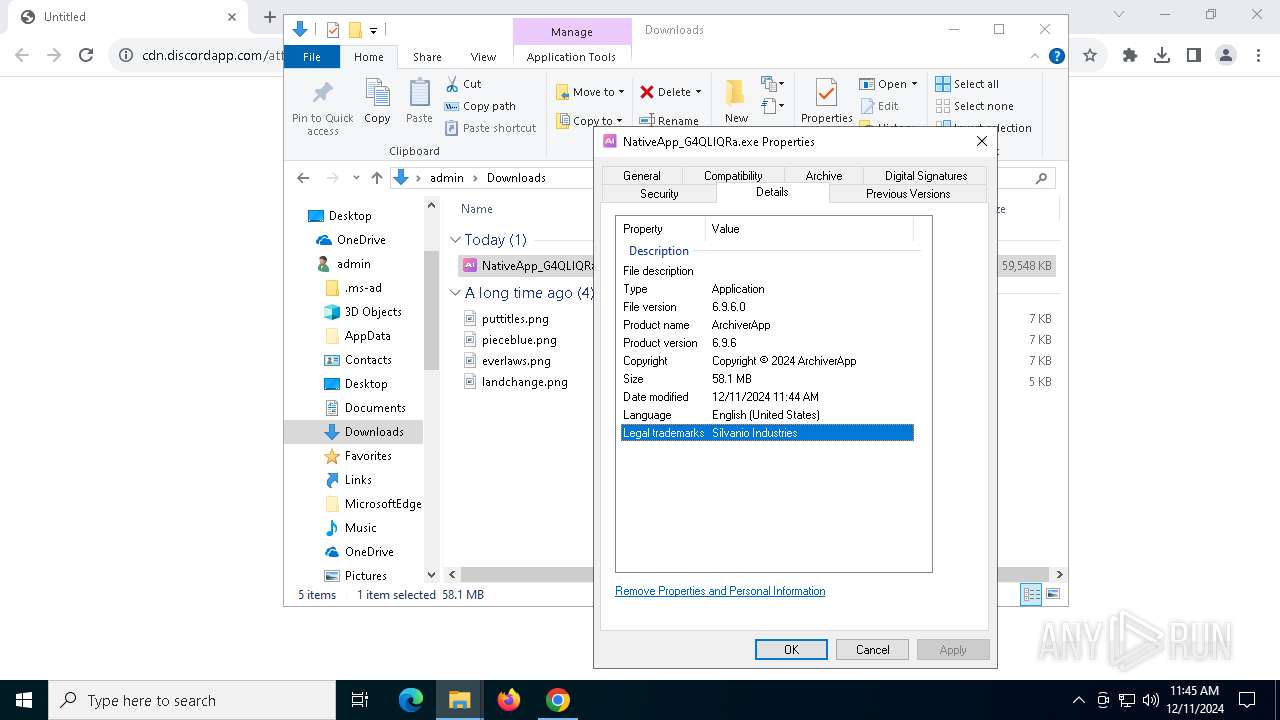1280x720 pixels.
Task: Click OK in Properties dialog
Action: click(791, 650)
